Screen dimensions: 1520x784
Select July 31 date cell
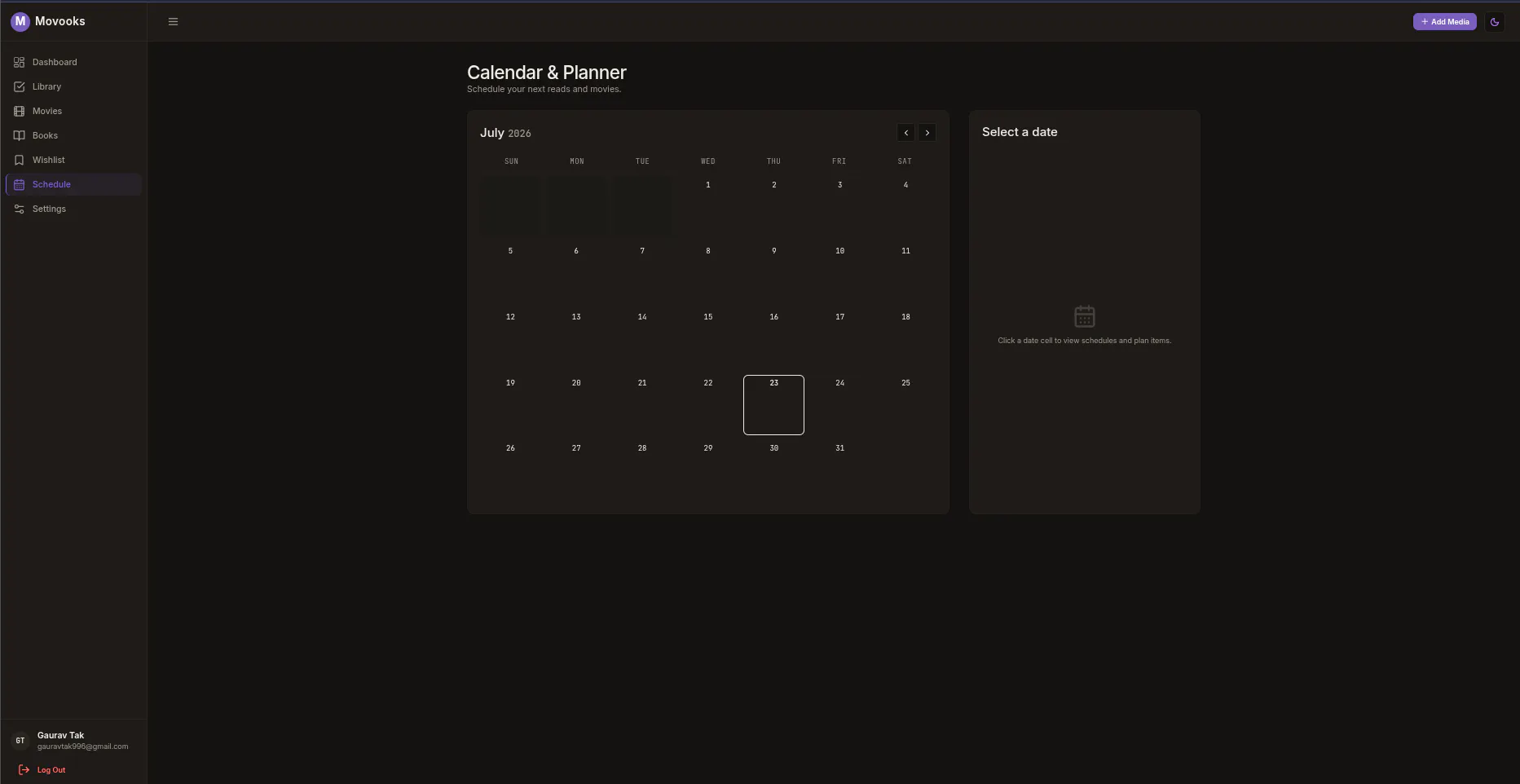point(840,470)
